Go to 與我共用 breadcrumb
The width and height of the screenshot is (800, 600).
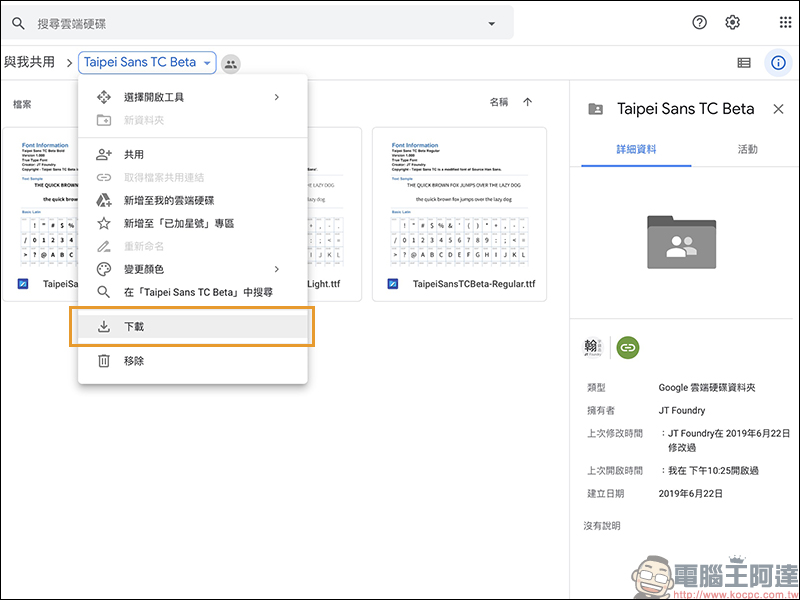[x=30, y=62]
